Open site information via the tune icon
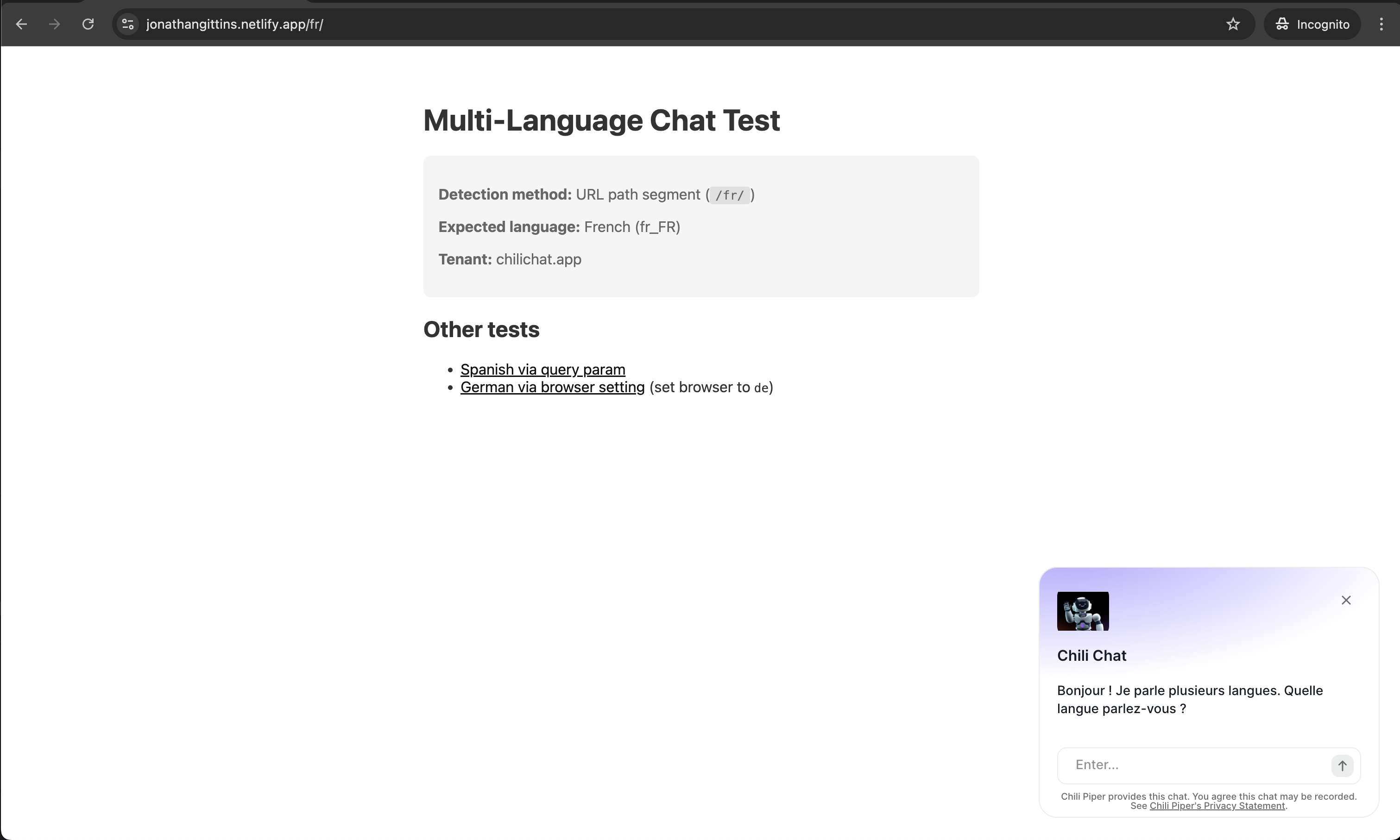Image resolution: width=1400 pixels, height=840 pixels. (x=127, y=24)
